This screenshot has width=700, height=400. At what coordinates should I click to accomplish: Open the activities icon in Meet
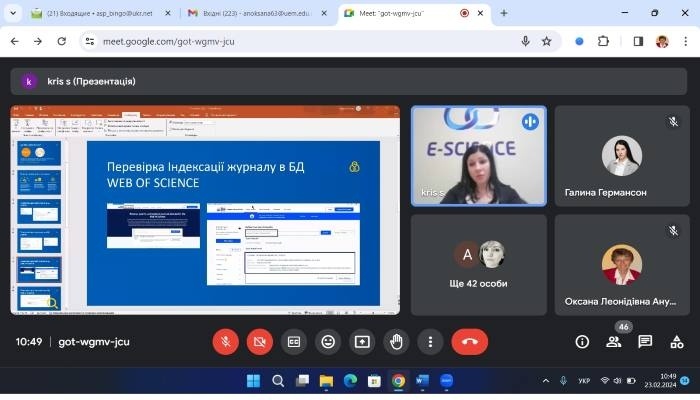click(x=677, y=341)
